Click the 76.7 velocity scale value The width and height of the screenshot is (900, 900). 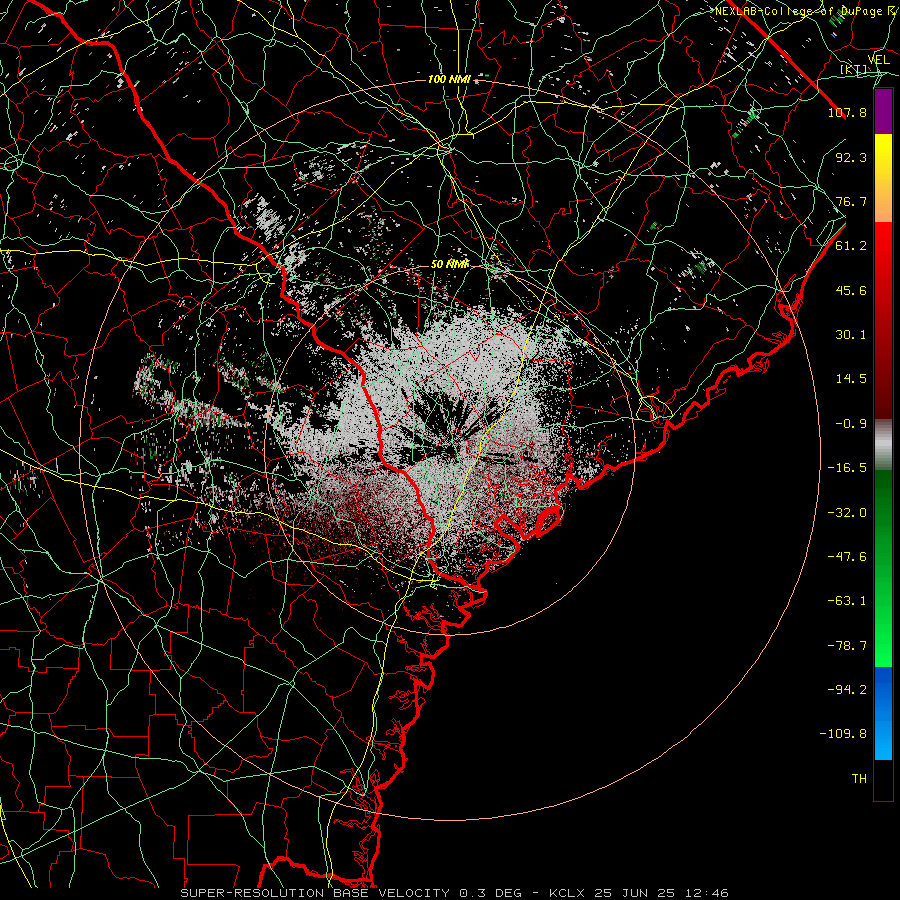(x=851, y=201)
